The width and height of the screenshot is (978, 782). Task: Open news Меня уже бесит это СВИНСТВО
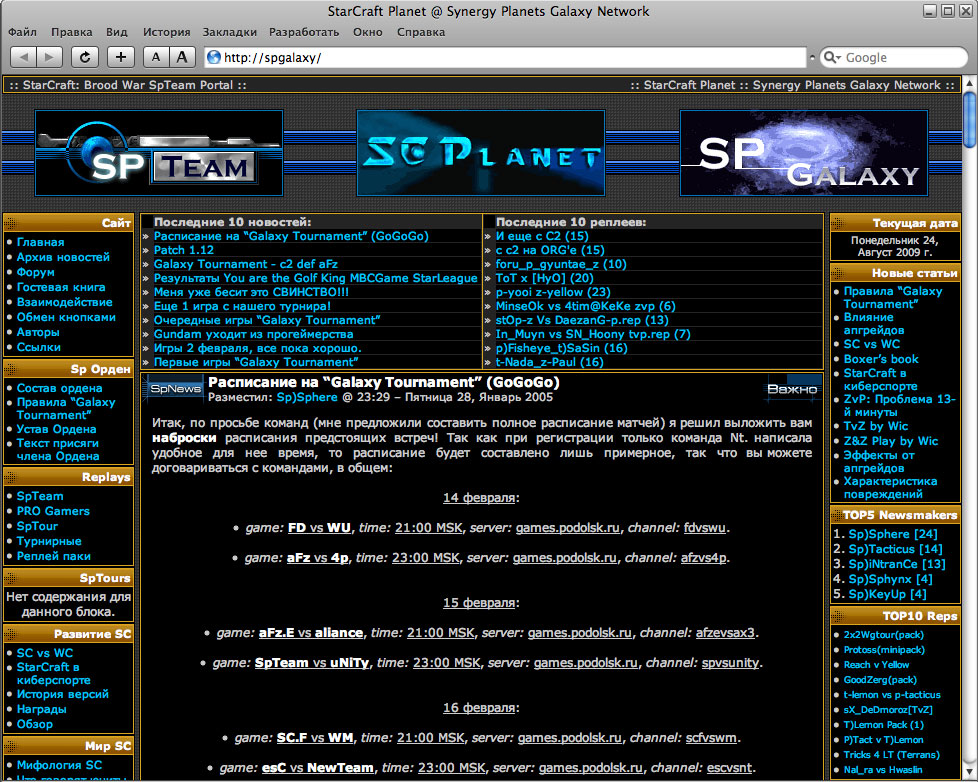coord(251,292)
